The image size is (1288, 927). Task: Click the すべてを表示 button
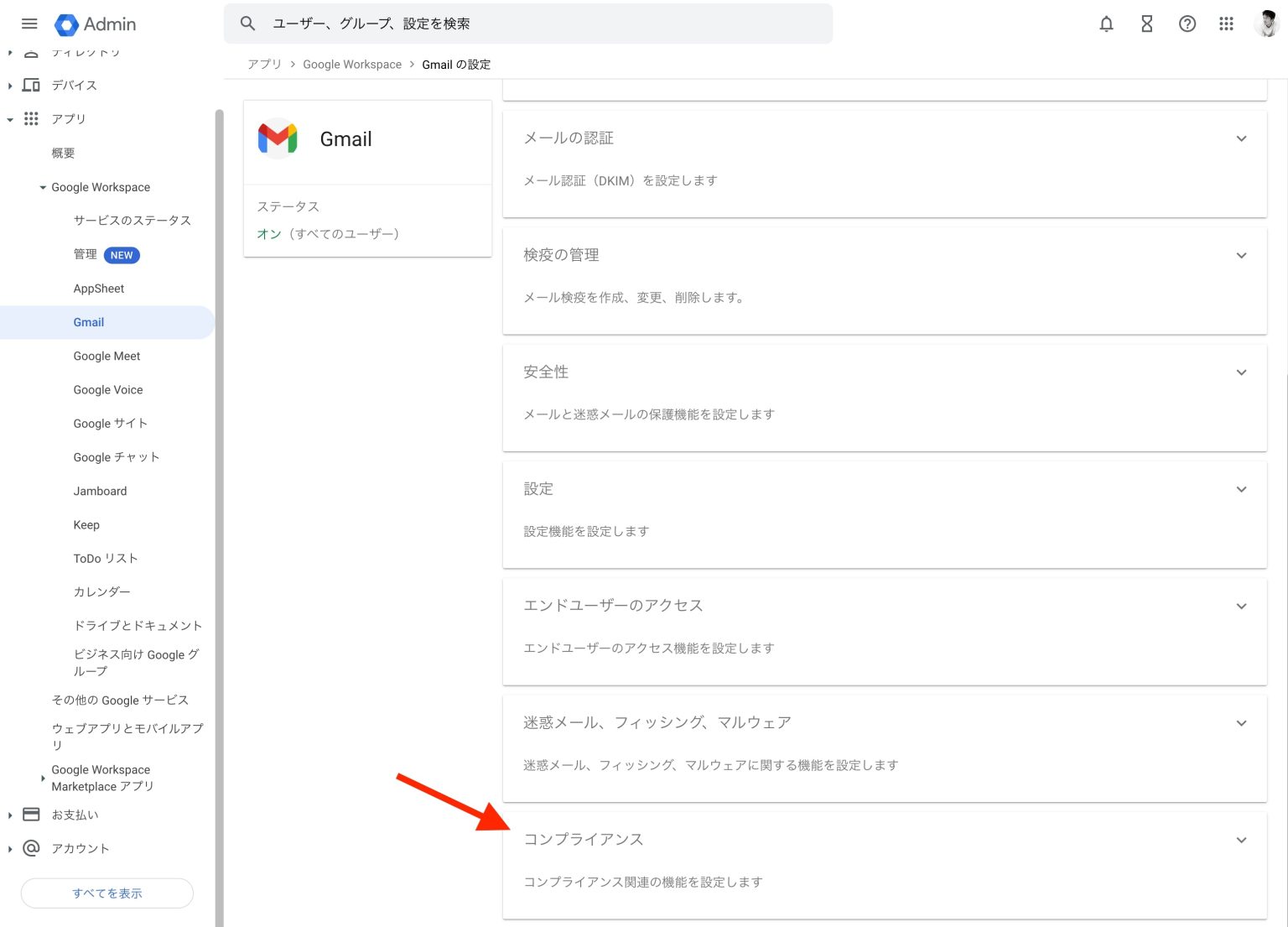(x=106, y=893)
